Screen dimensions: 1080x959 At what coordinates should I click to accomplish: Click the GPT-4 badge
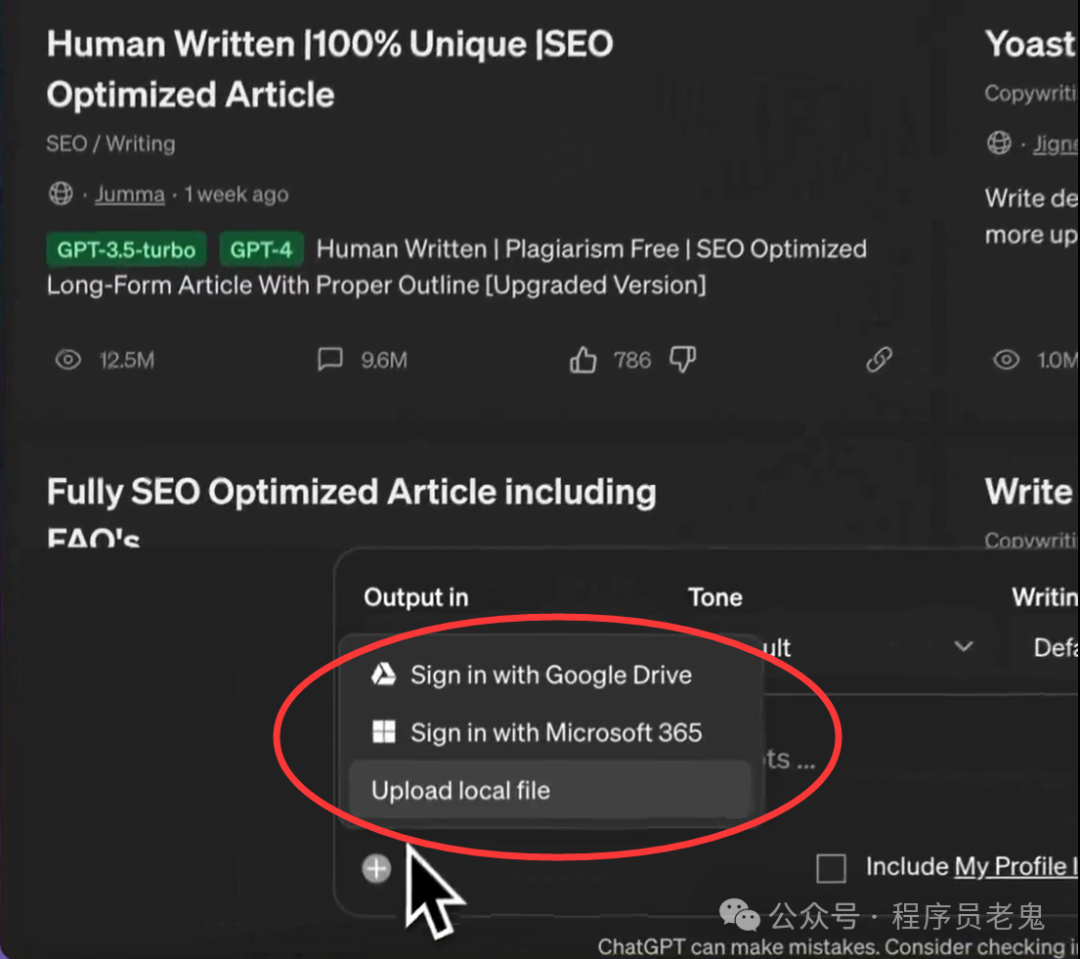(261, 249)
